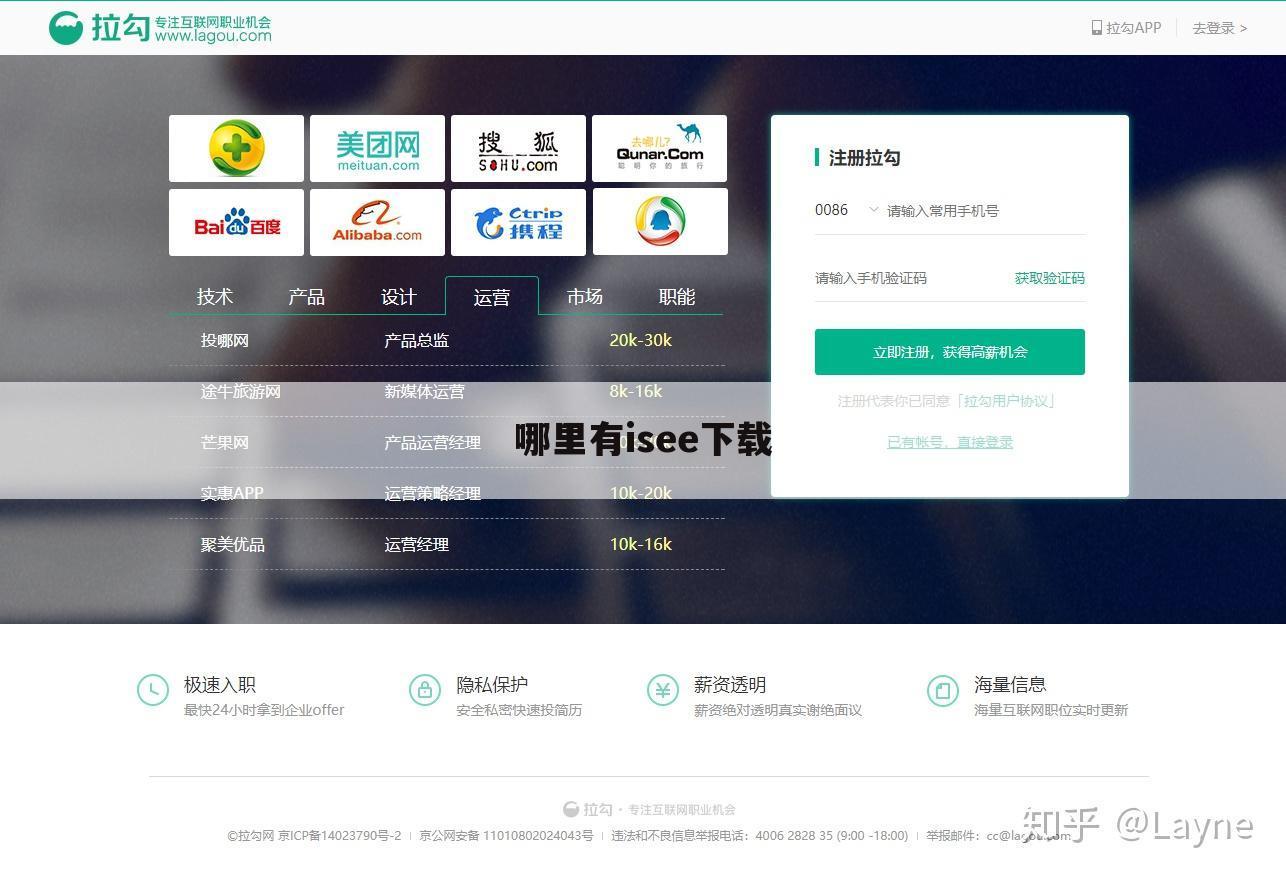Open 京ICP备14023790号-2 footer link
1286x882 pixels.
click(x=339, y=835)
